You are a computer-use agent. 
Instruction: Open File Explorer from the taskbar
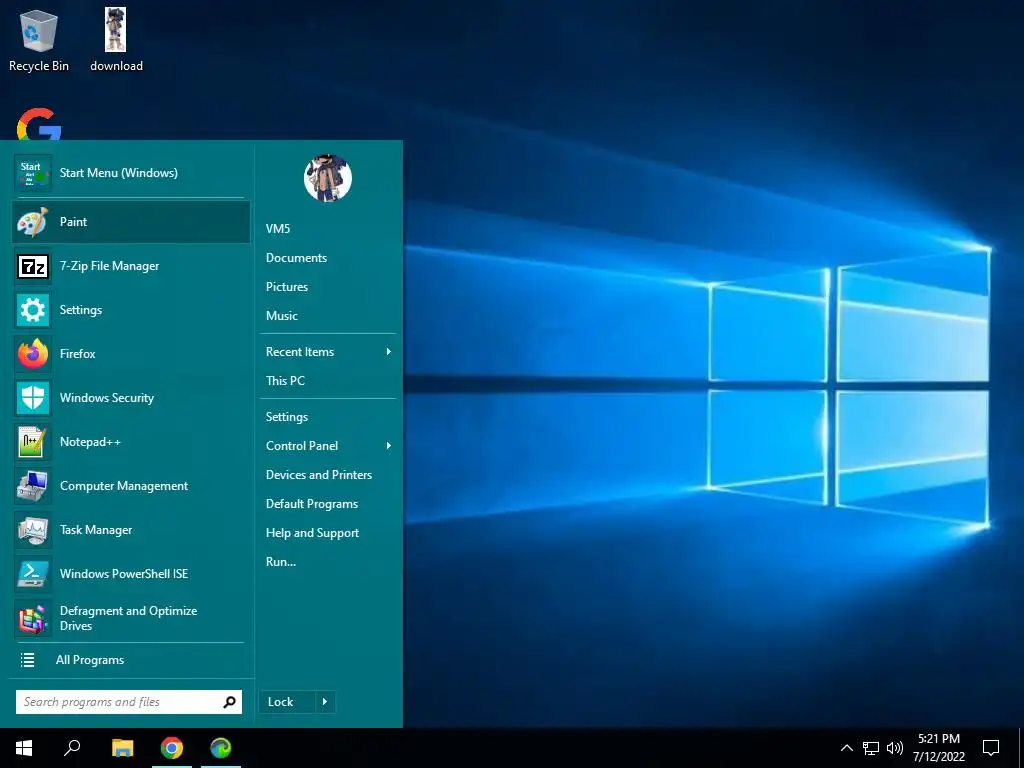[122, 748]
